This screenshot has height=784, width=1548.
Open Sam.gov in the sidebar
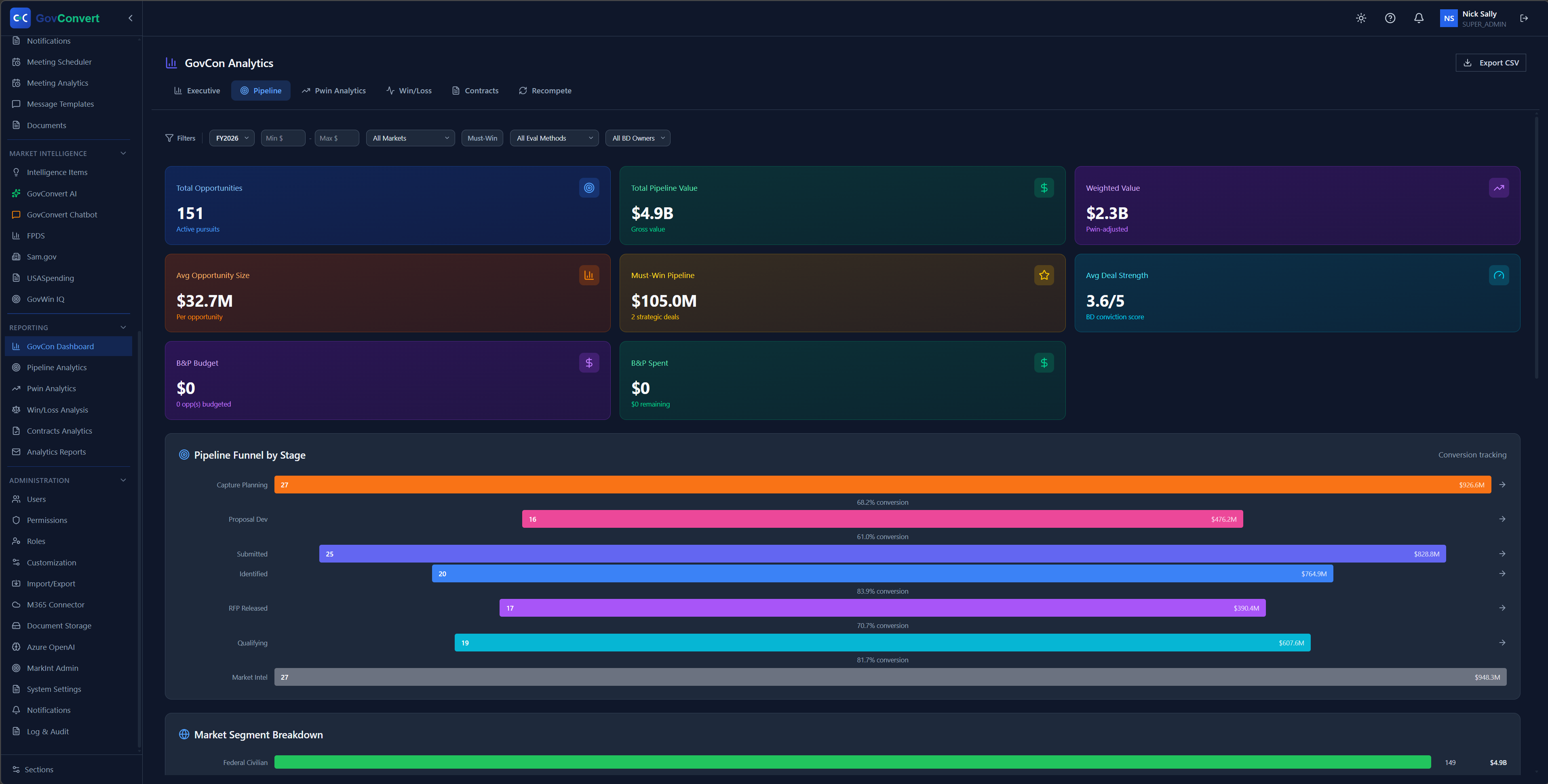(68, 257)
